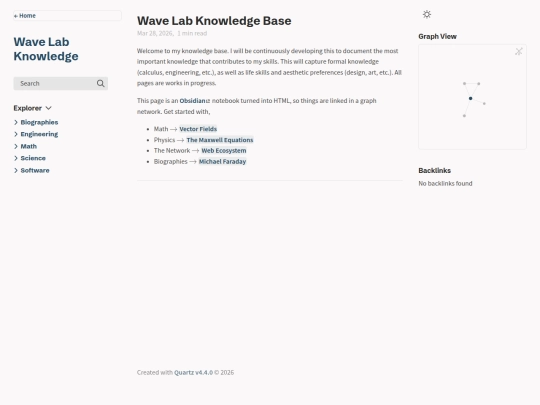Viewport: 540px width, 405px height.
Task: Click the 'No backlinks found' text
Action: [x=445, y=184]
